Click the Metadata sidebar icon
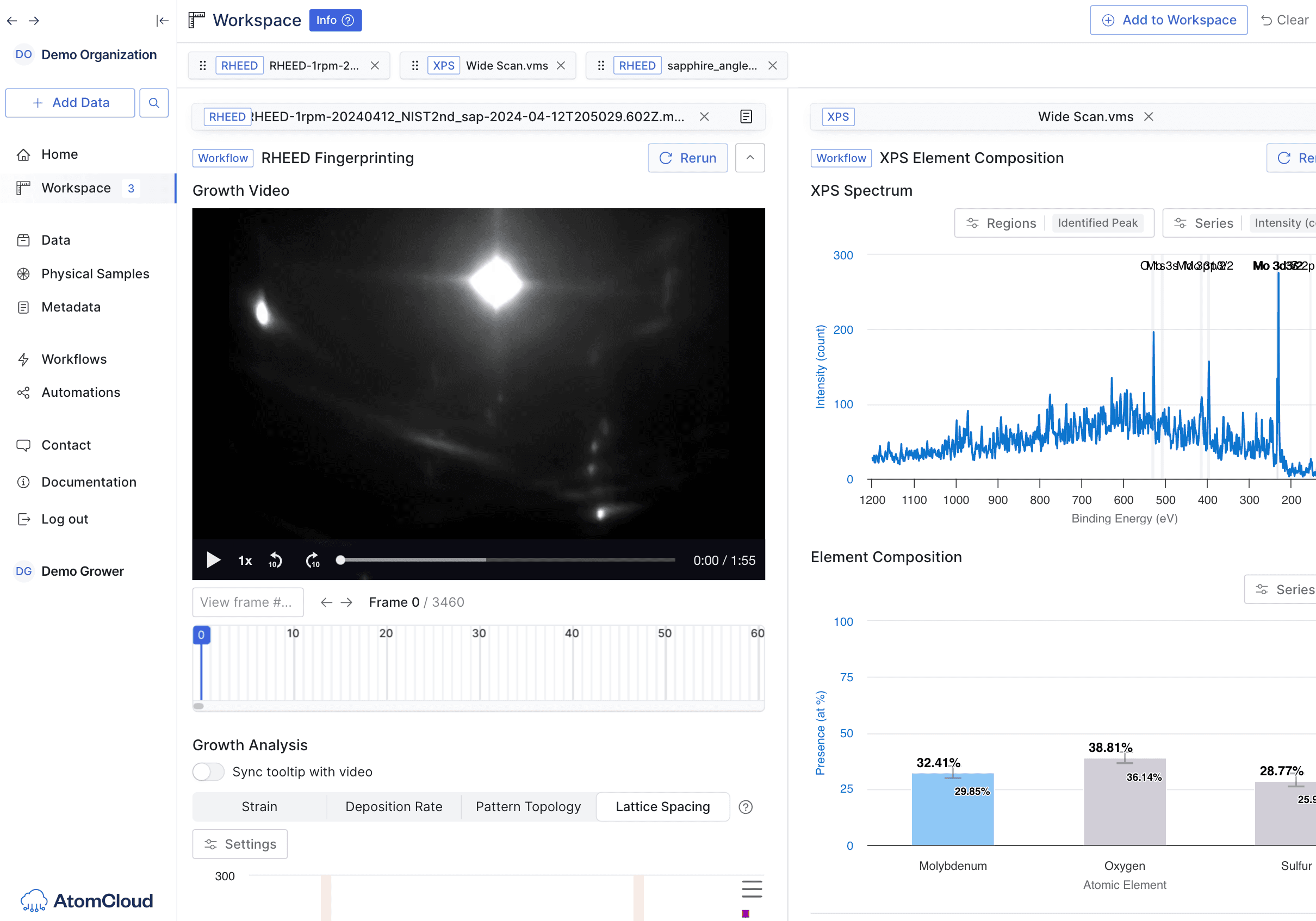This screenshot has width=1316, height=921. [24, 307]
